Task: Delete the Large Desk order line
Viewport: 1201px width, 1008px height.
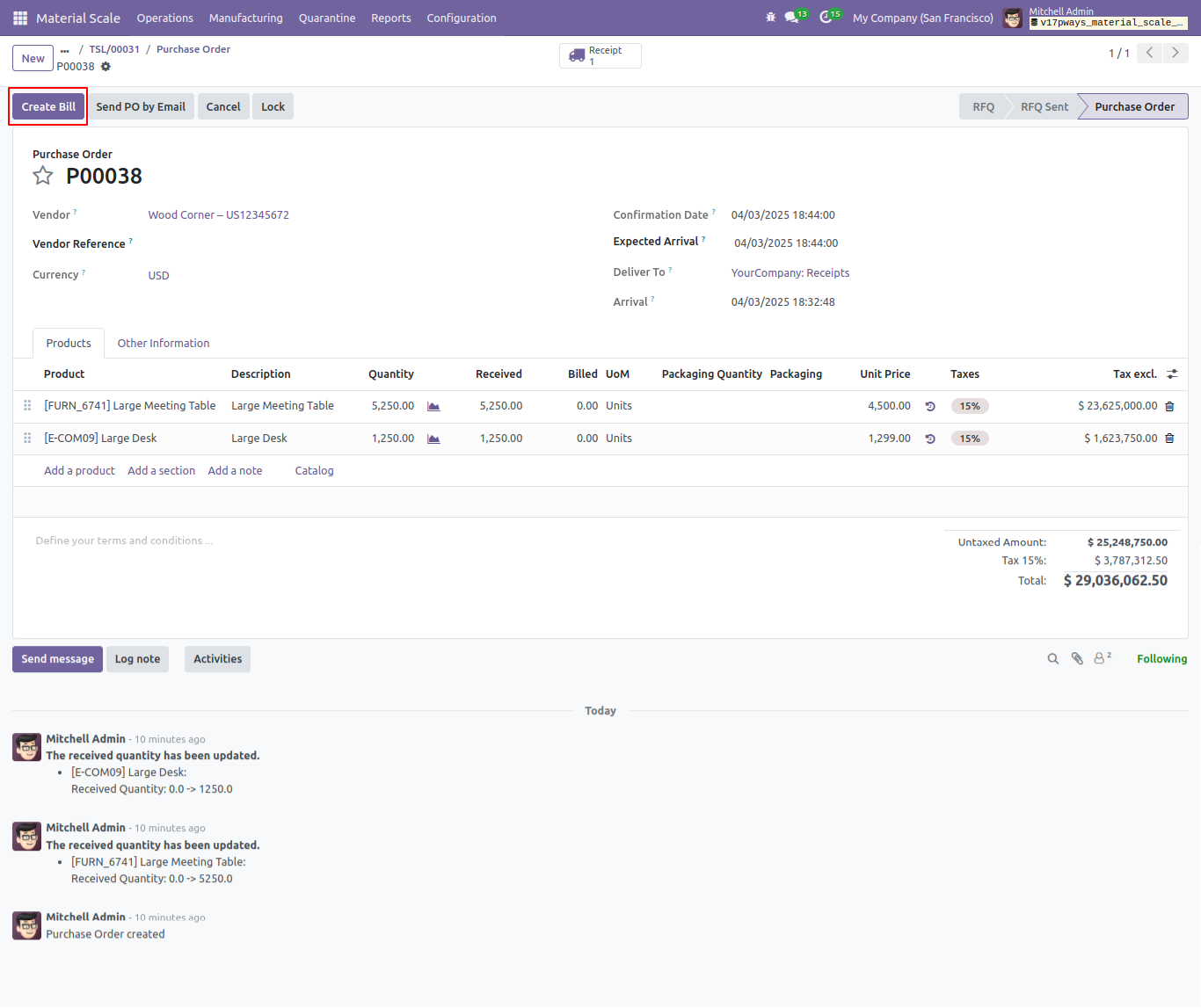Action: 1169,439
